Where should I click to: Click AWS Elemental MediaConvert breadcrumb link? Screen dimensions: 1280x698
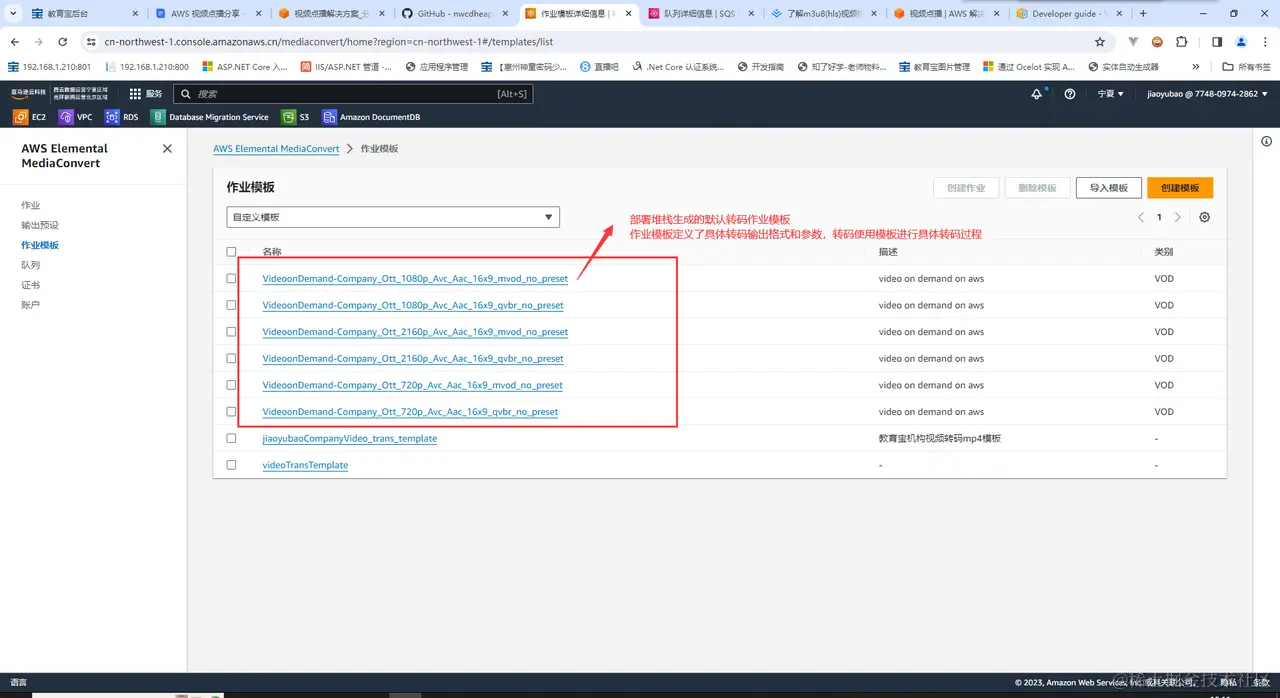276,148
